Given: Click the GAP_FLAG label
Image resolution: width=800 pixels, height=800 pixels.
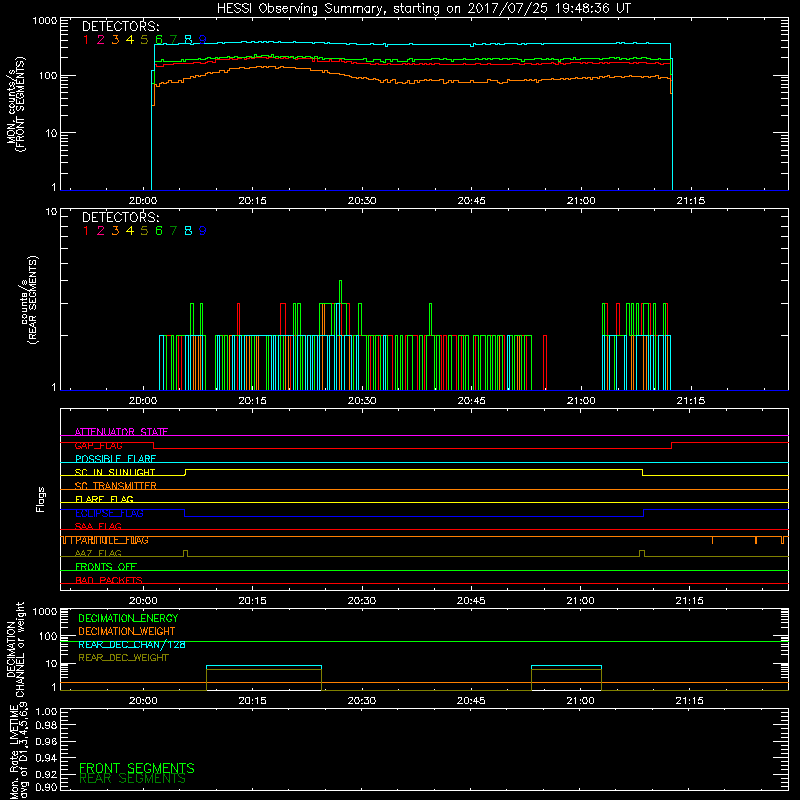Looking at the screenshot, I should point(98,445).
